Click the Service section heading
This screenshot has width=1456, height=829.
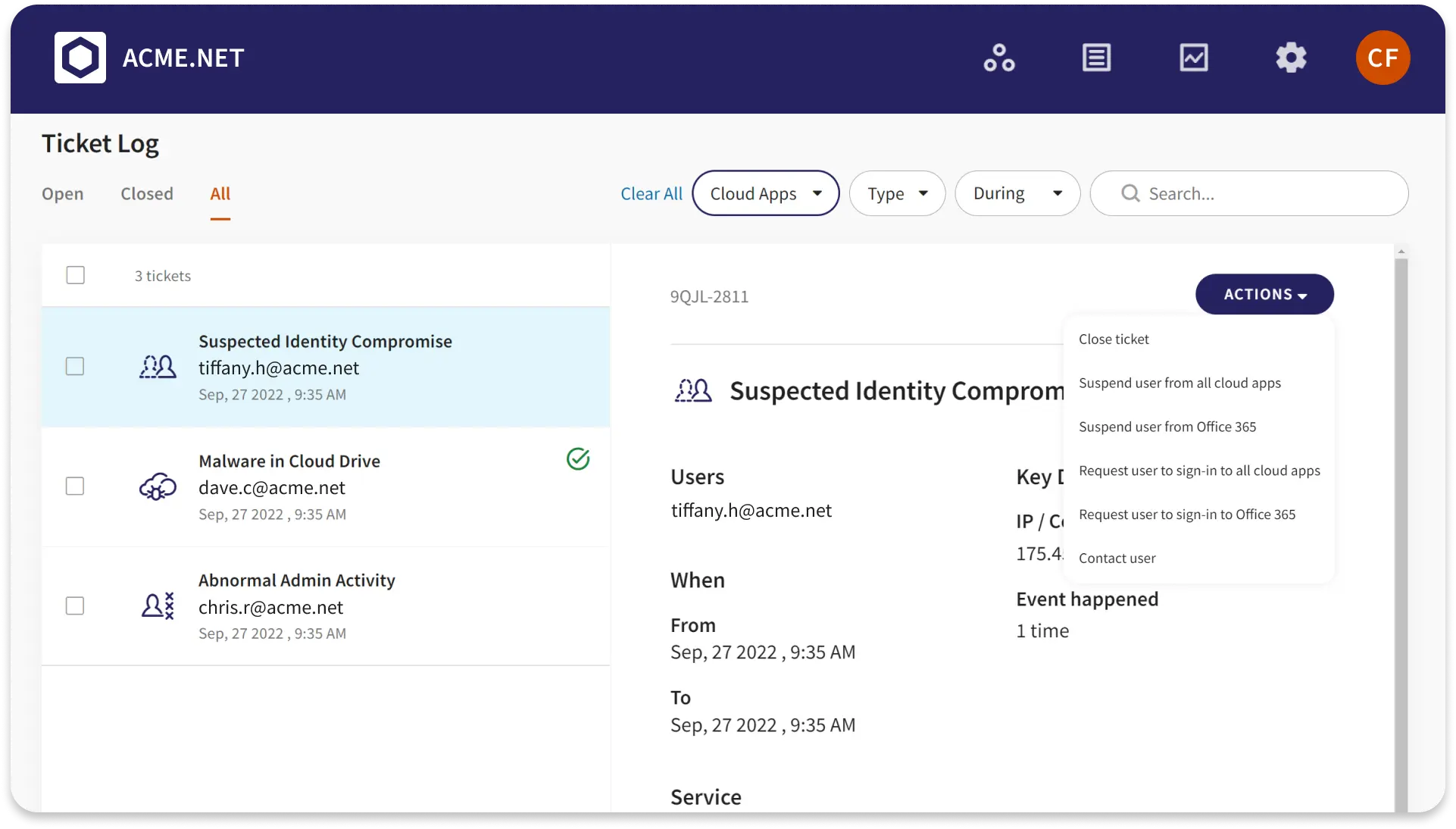[706, 796]
